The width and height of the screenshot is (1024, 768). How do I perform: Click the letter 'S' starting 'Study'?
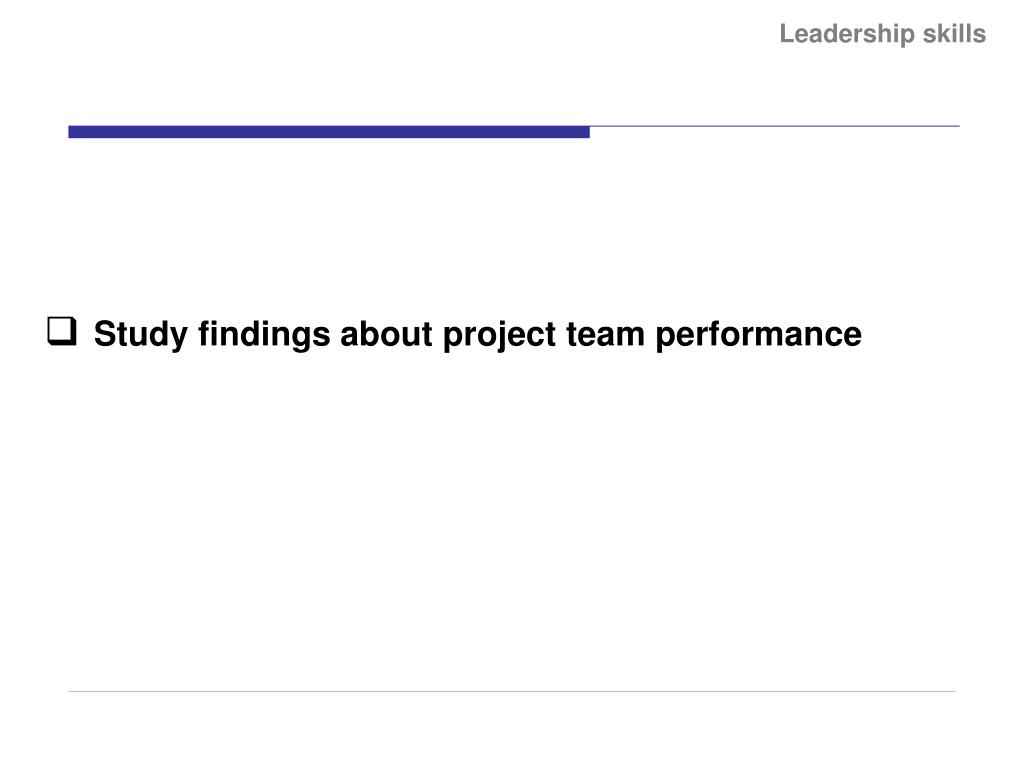point(104,334)
